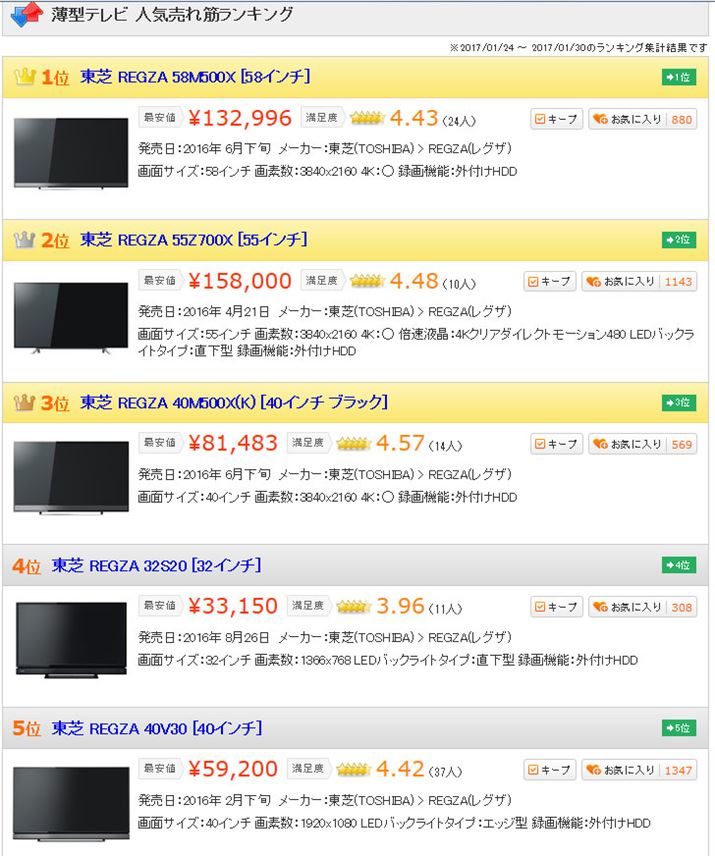
Task: Check キープ for REGZA 58M500X
Action: [x=556, y=119]
